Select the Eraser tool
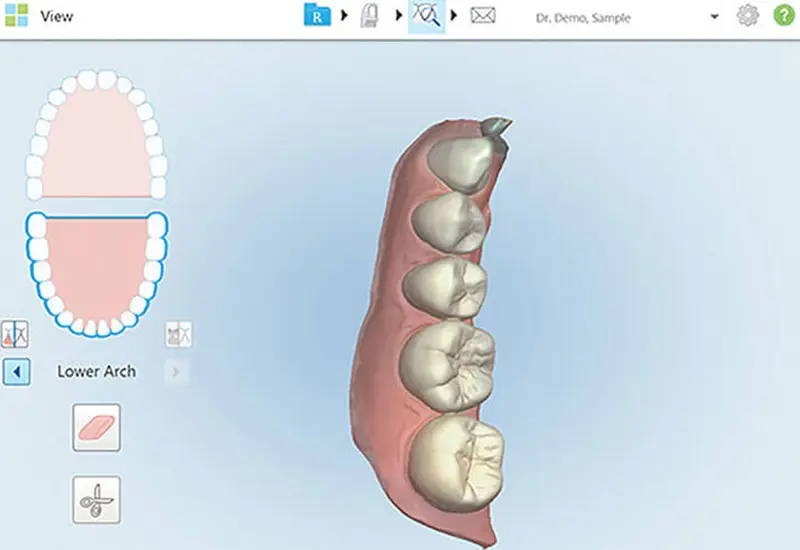Viewport: 800px width, 550px height. point(96,428)
